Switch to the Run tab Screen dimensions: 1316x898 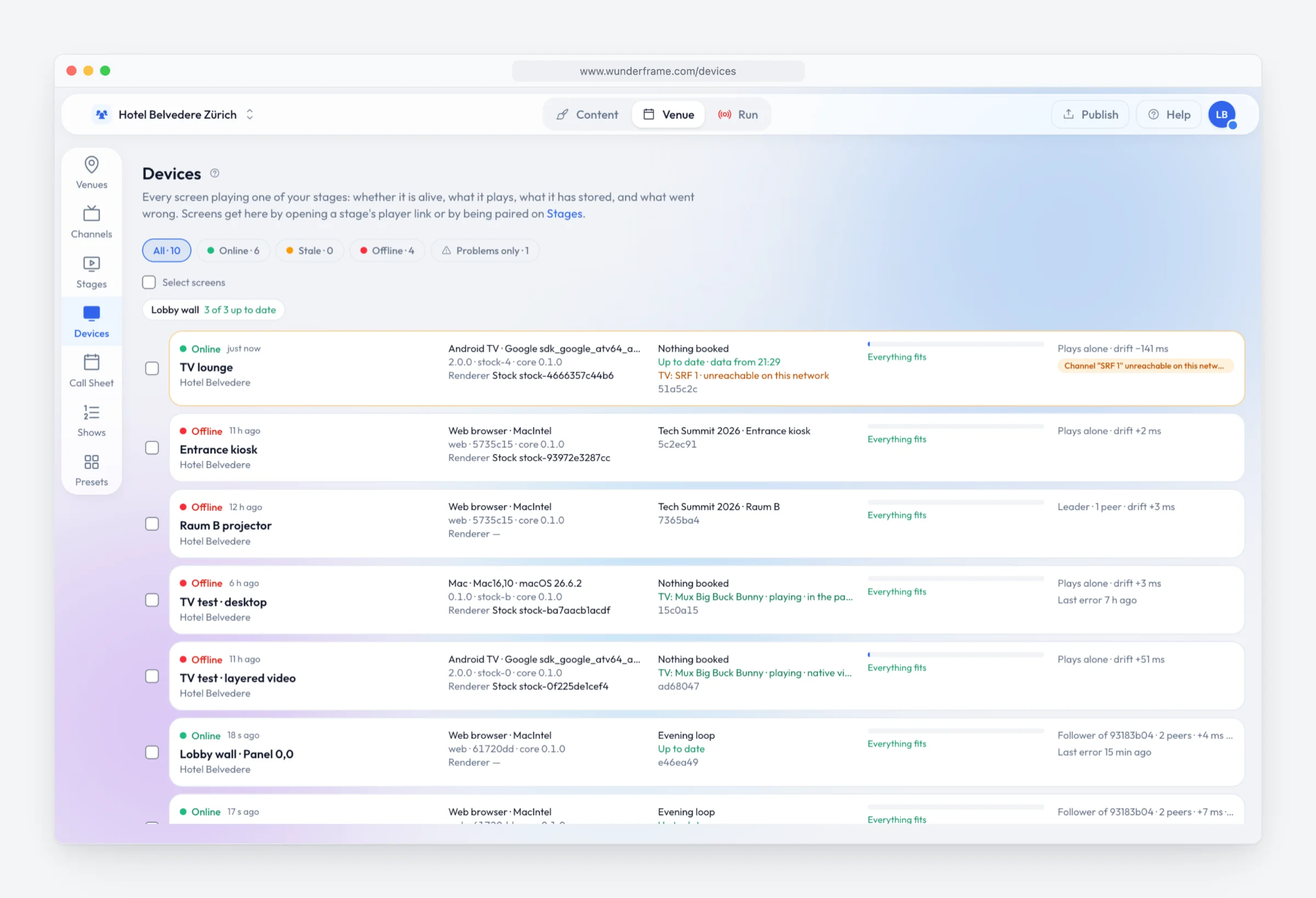coord(738,115)
